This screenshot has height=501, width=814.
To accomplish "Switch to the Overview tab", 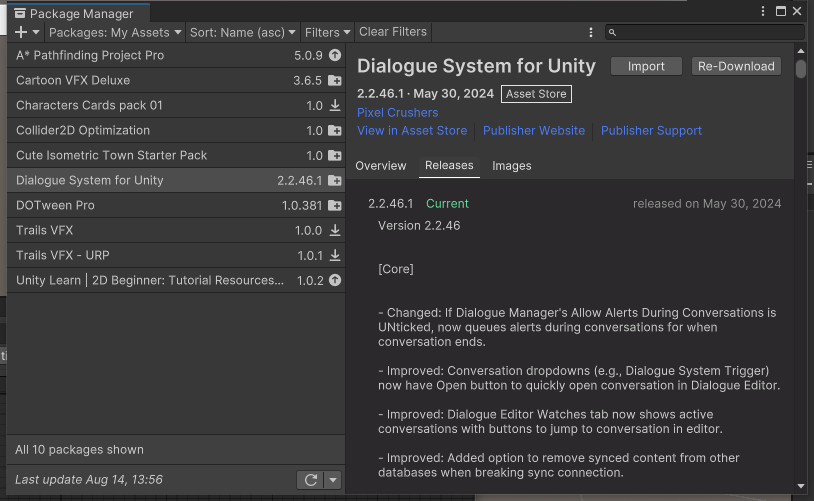I will 381,166.
